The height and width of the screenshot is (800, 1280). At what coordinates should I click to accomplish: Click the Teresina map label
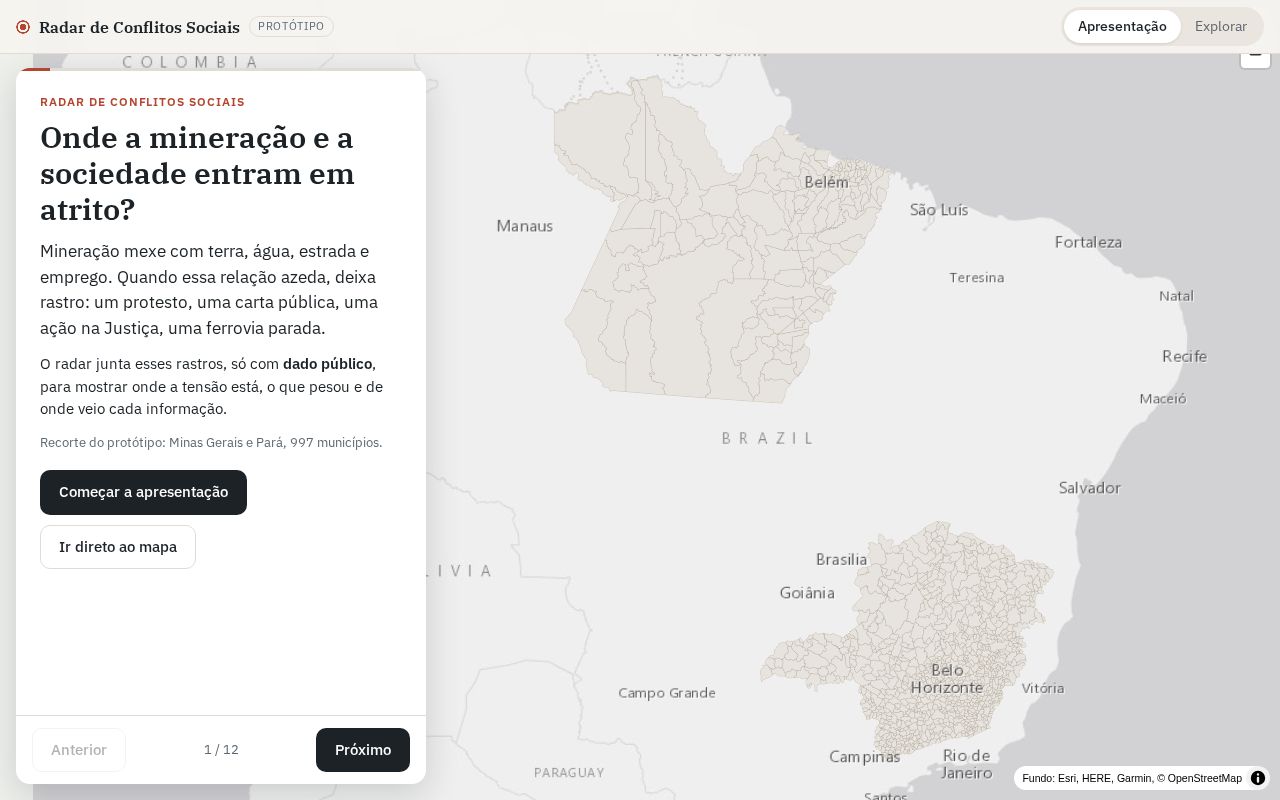976,277
